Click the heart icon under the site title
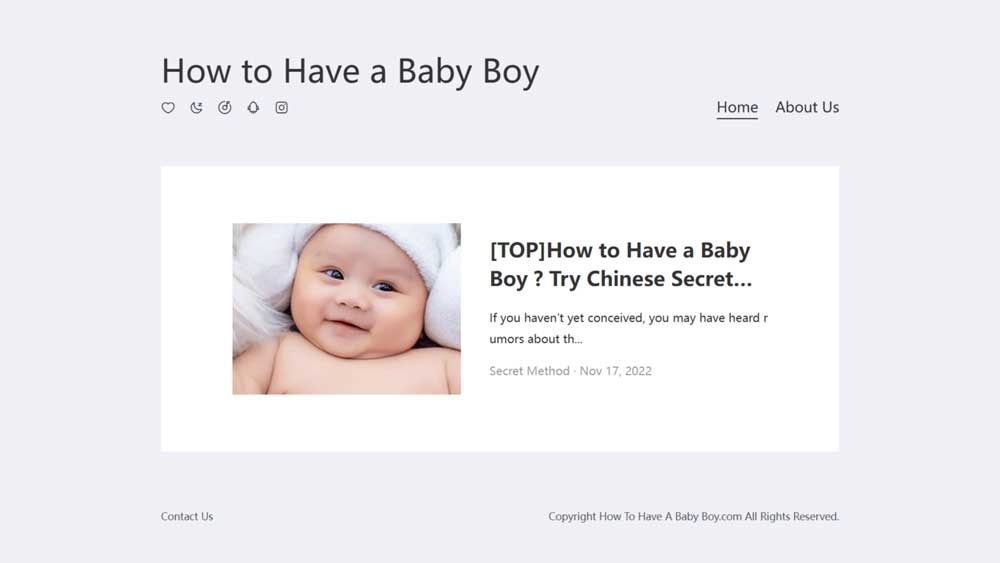1000x563 pixels. (x=168, y=107)
